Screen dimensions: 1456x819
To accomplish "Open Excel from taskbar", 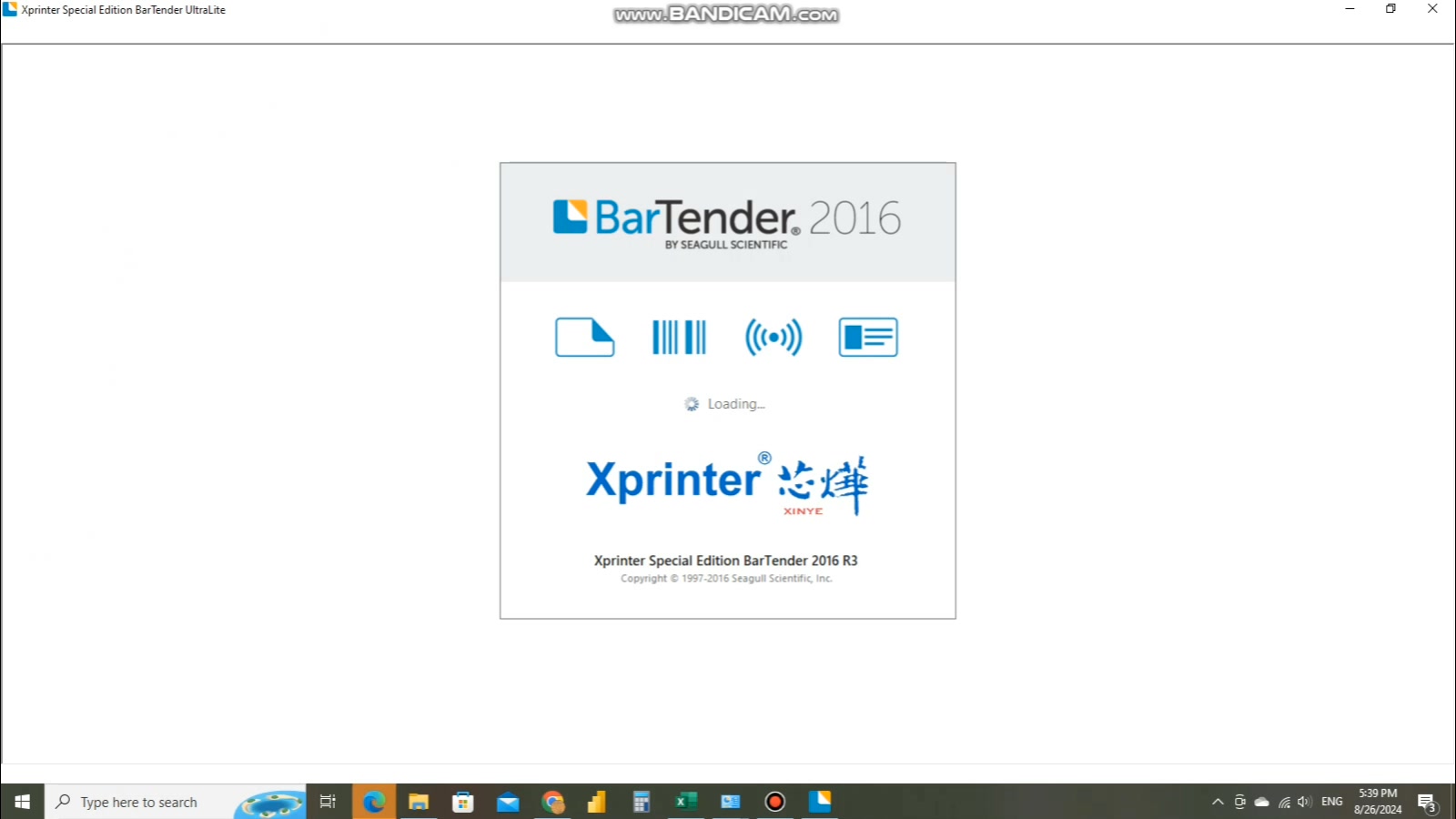I will click(x=686, y=802).
